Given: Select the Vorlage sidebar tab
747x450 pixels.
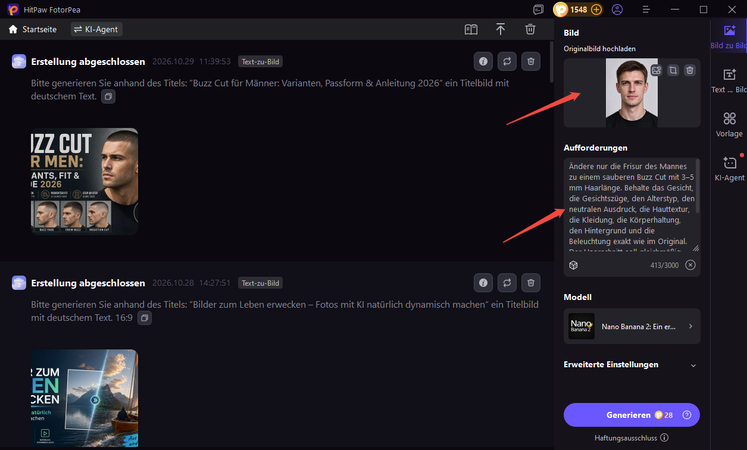Looking at the screenshot, I should click(x=729, y=124).
